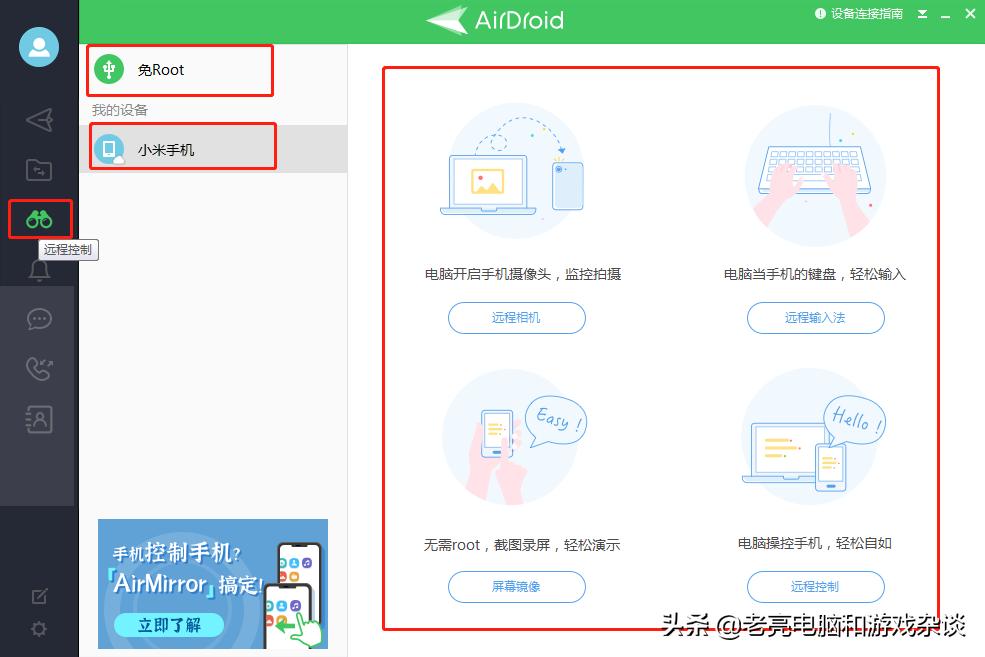Start 屏幕镜像 (Screen Mirroring)
The height and width of the screenshot is (657, 985).
[x=516, y=587]
